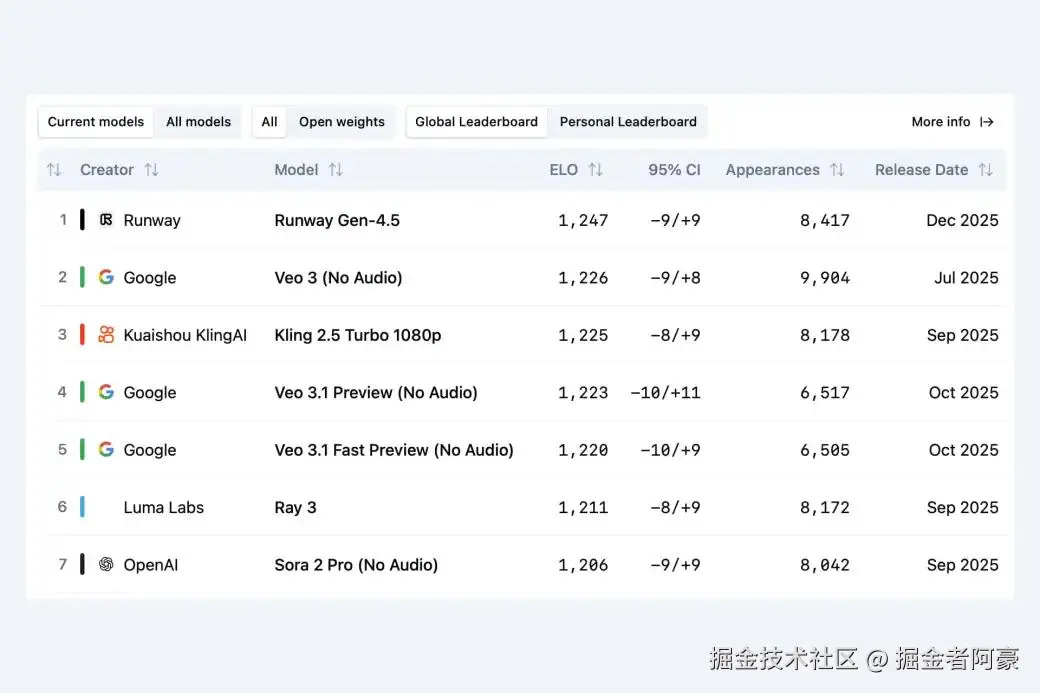Image resolution: width=1040 pixels, height=693 pixels.
Task: Click the ELO value 1,220
Action: [583, 450]
